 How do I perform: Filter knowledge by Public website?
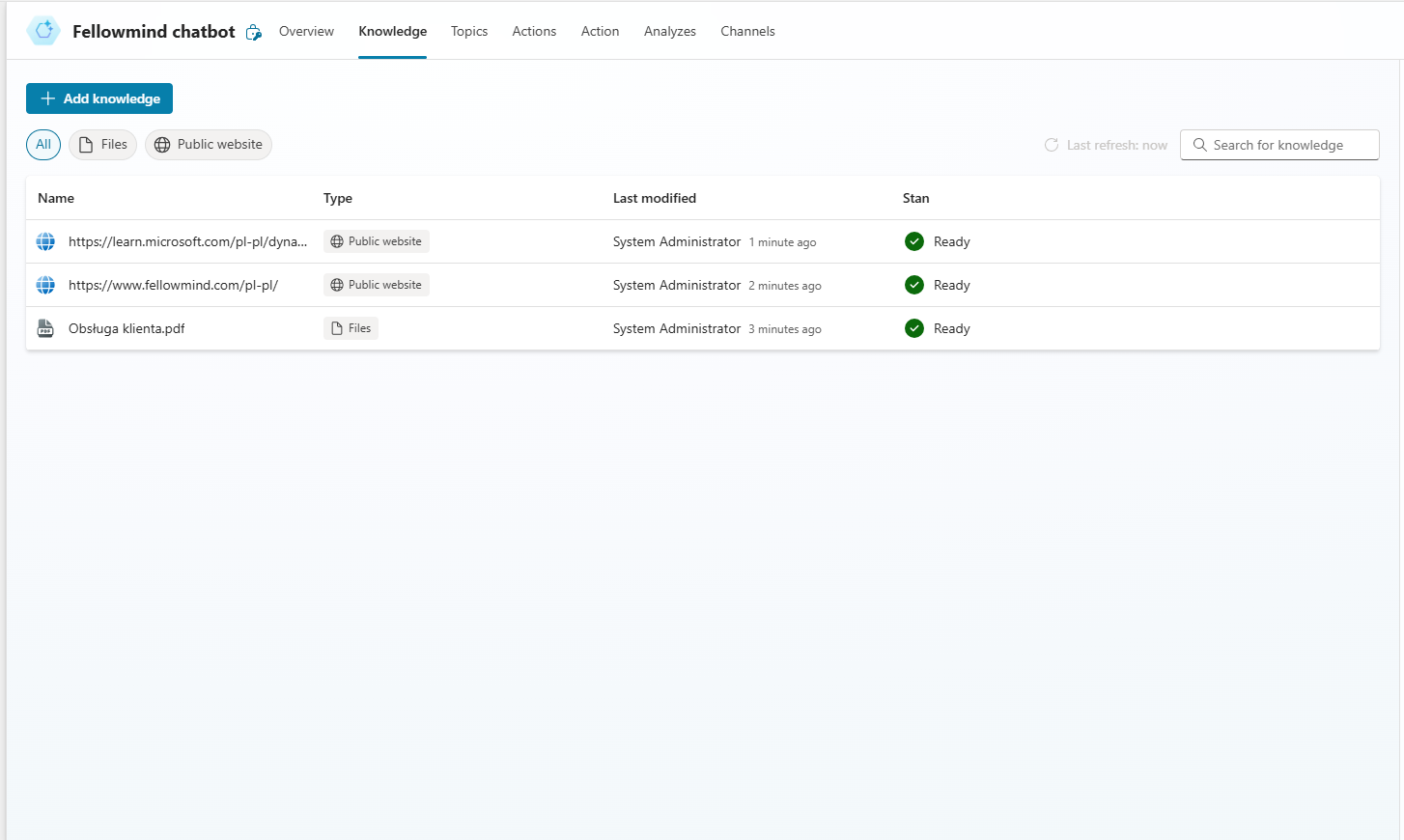tap(209, 145)
